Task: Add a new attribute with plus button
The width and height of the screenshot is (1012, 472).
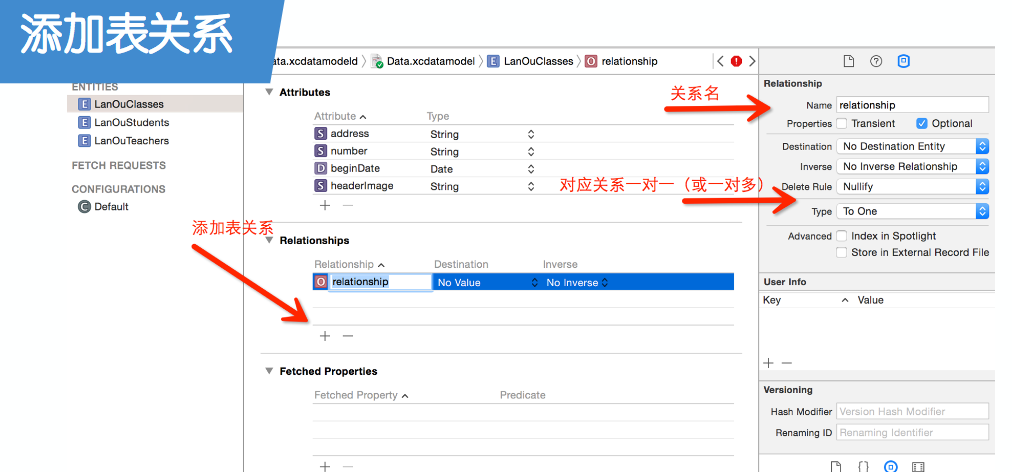Action: pyautogui.click(x=325, y=205)
